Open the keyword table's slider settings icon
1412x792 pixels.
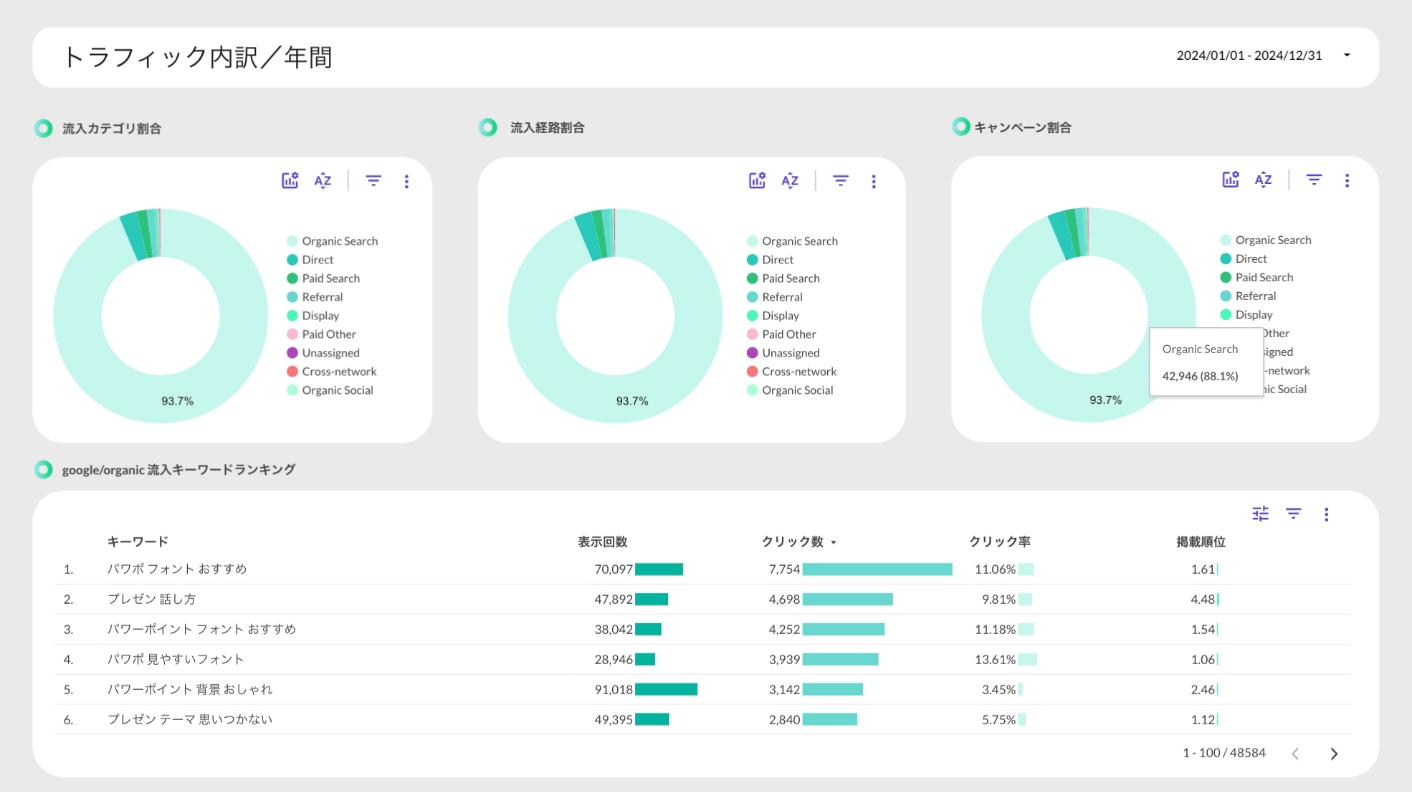tap(1260, 514)
